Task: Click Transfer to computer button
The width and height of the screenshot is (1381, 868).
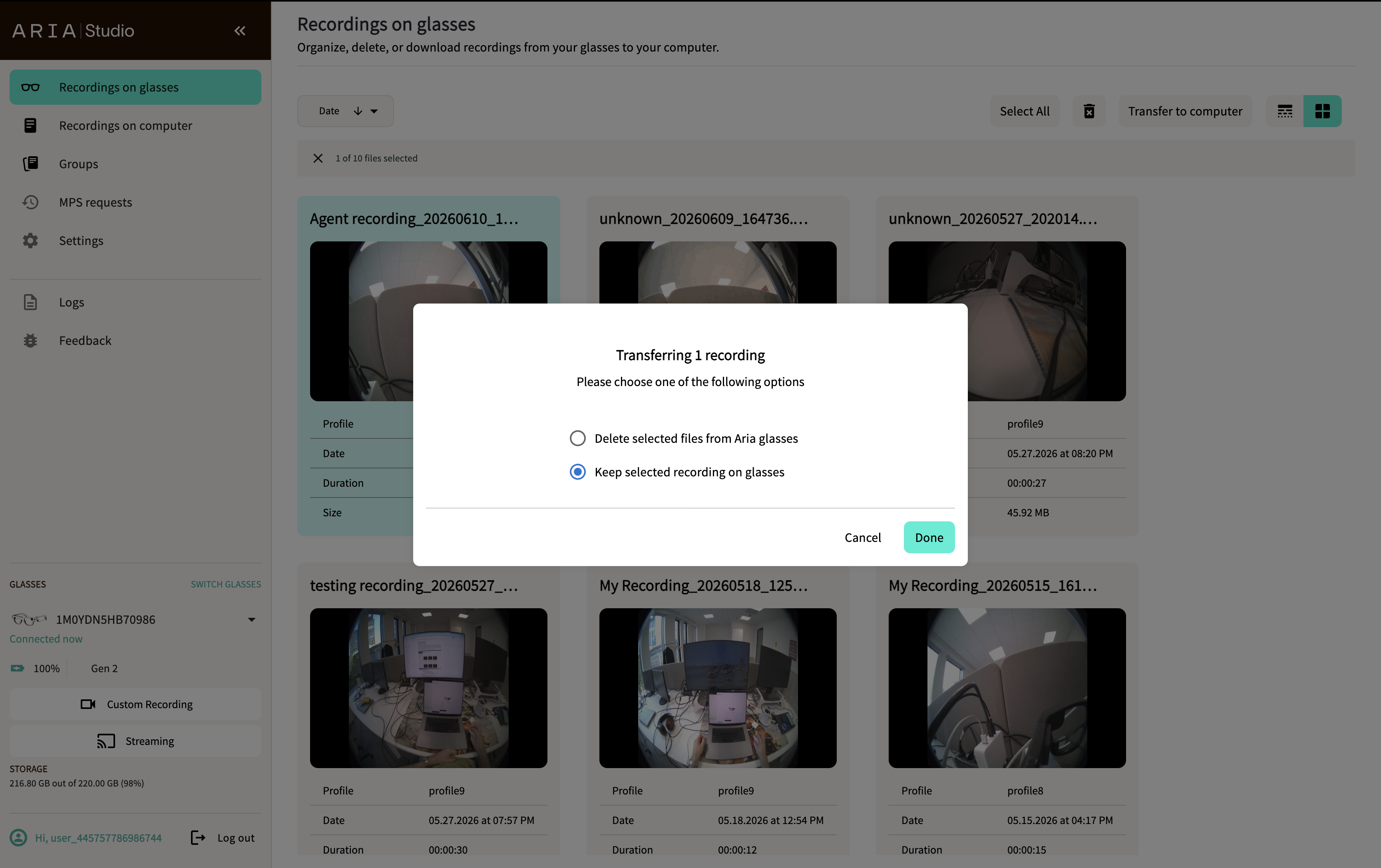Action: coord(1185,111)
